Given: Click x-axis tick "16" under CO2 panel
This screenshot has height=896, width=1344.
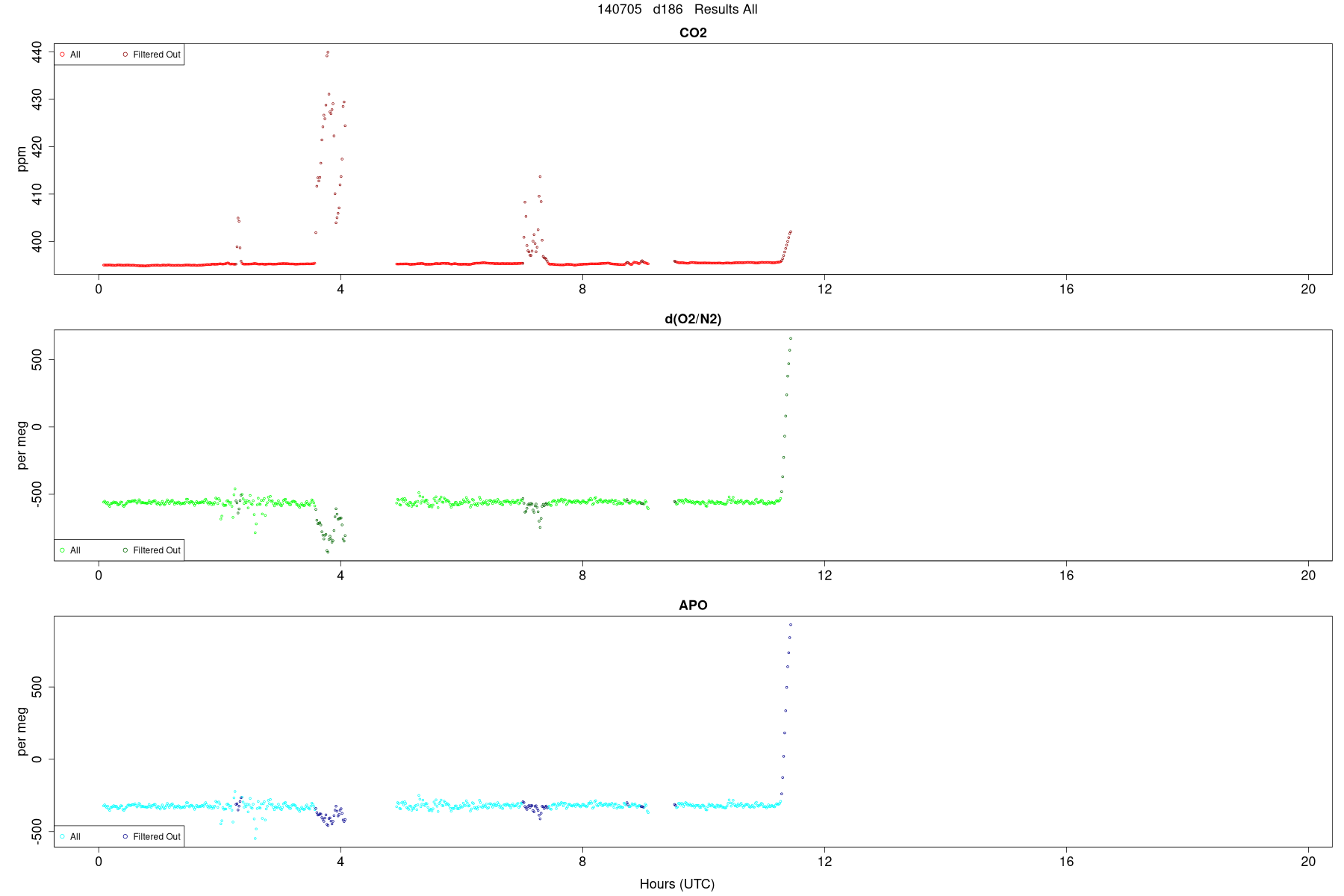Looking at the screenshot, I should (x=1066, y=290).
